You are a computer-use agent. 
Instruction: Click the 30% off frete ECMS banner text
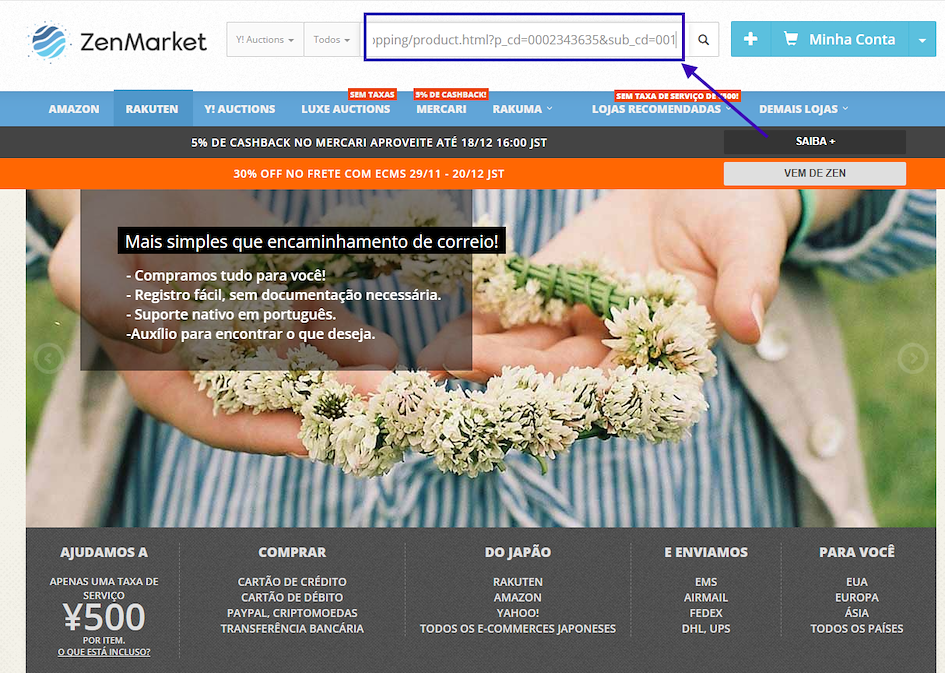[369, 174]
